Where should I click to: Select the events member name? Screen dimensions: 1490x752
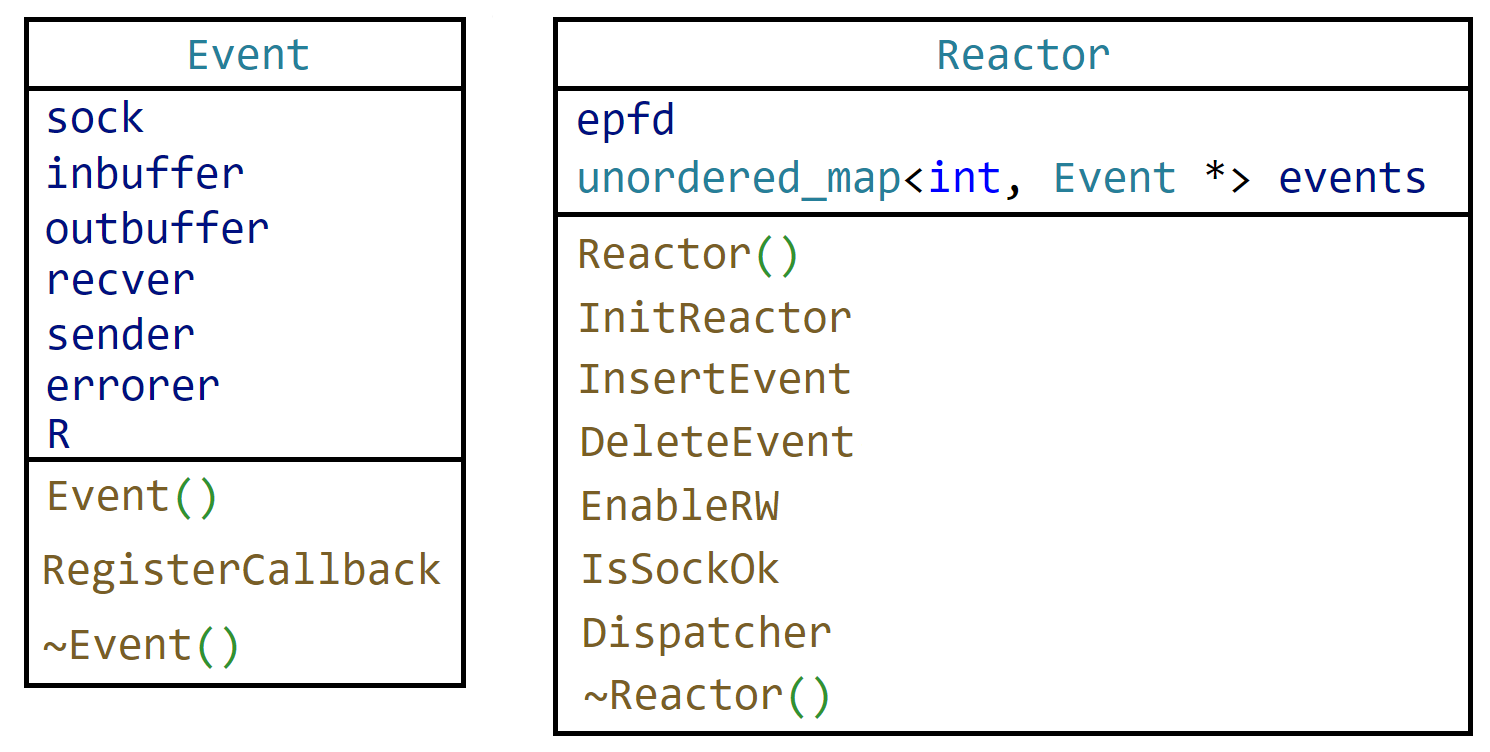pyautogui.click(x=1352, y=179)
